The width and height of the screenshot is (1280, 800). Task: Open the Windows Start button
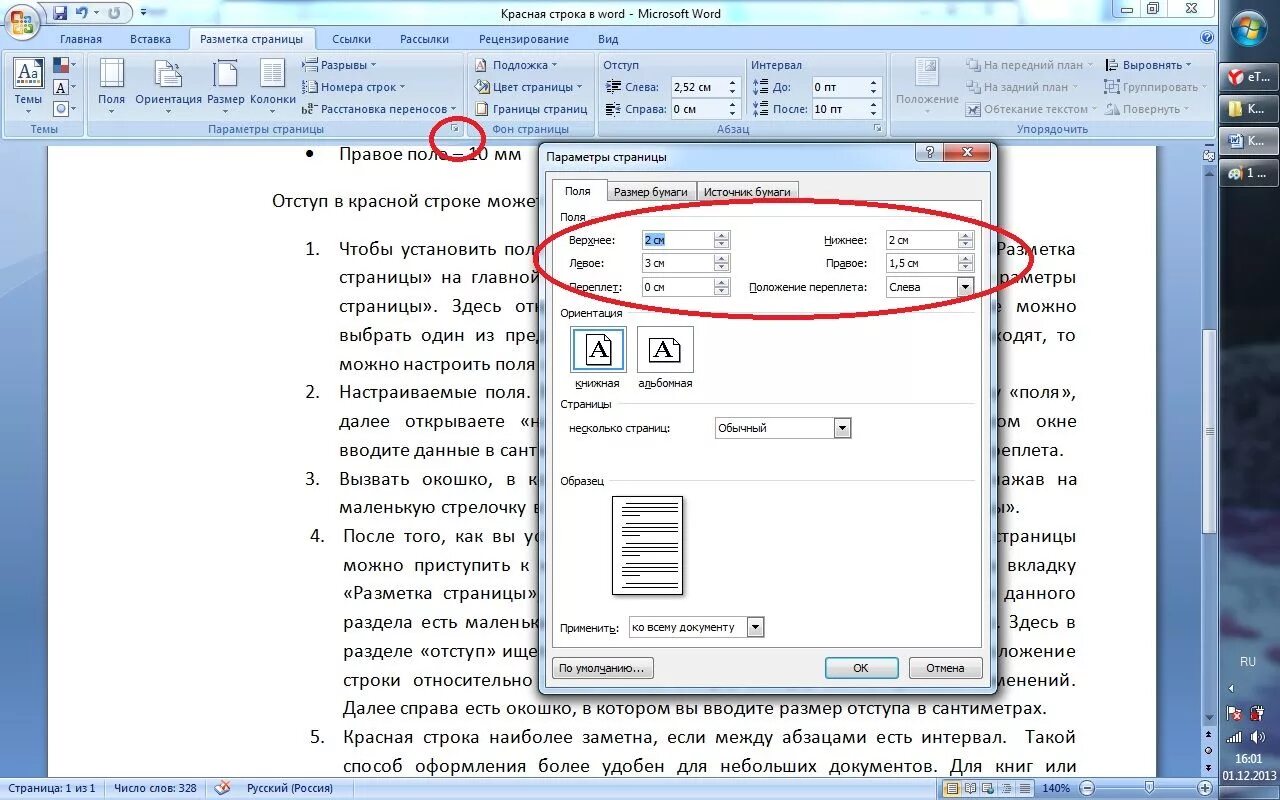coord(1250,28)
